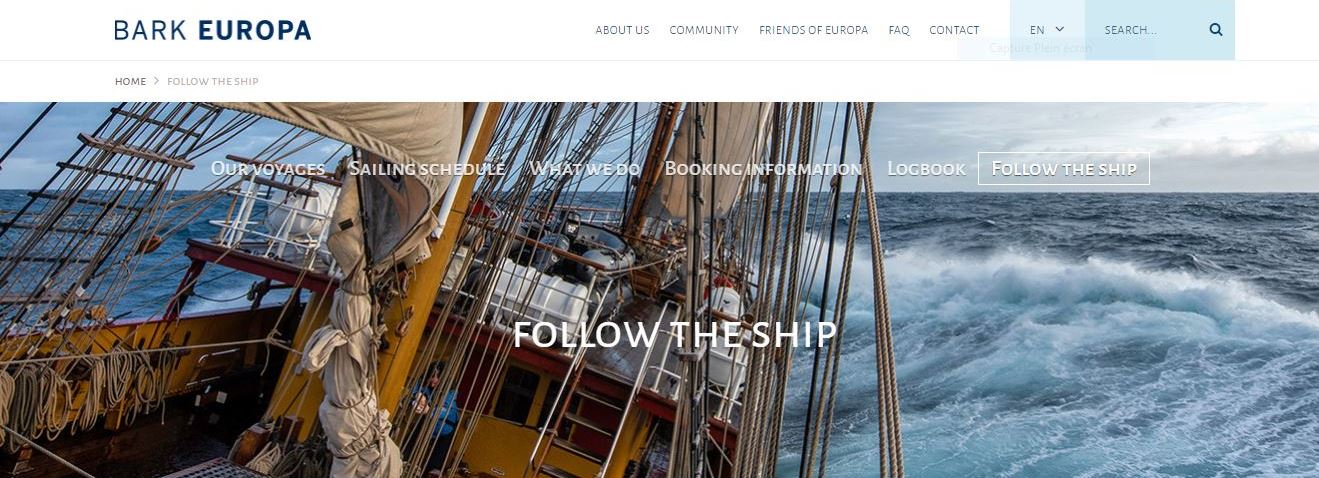Screen dimensions: 1319x478
Task: Click Home in the breadcrumb
Action: point(130,81)
